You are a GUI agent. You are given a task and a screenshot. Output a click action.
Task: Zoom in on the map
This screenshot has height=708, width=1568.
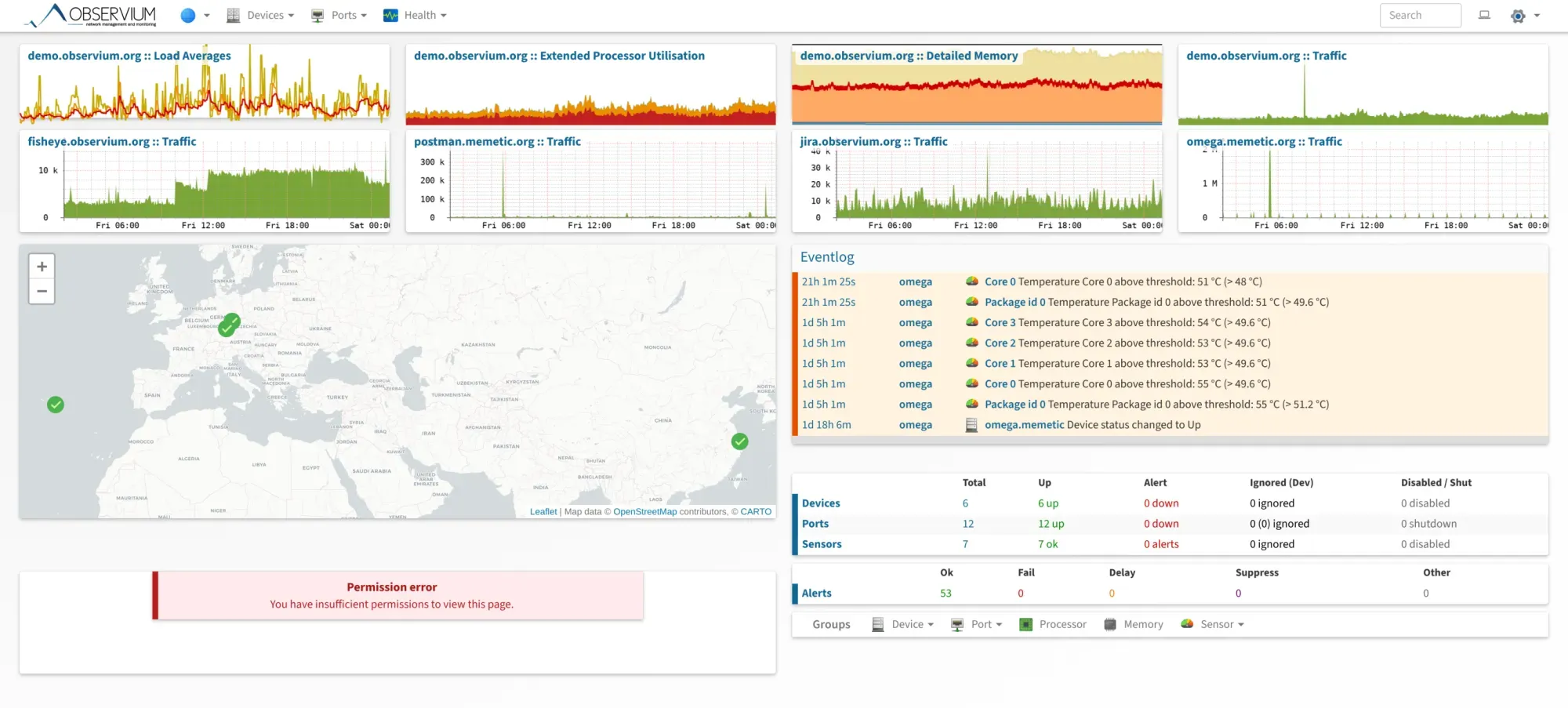(42, 267)
